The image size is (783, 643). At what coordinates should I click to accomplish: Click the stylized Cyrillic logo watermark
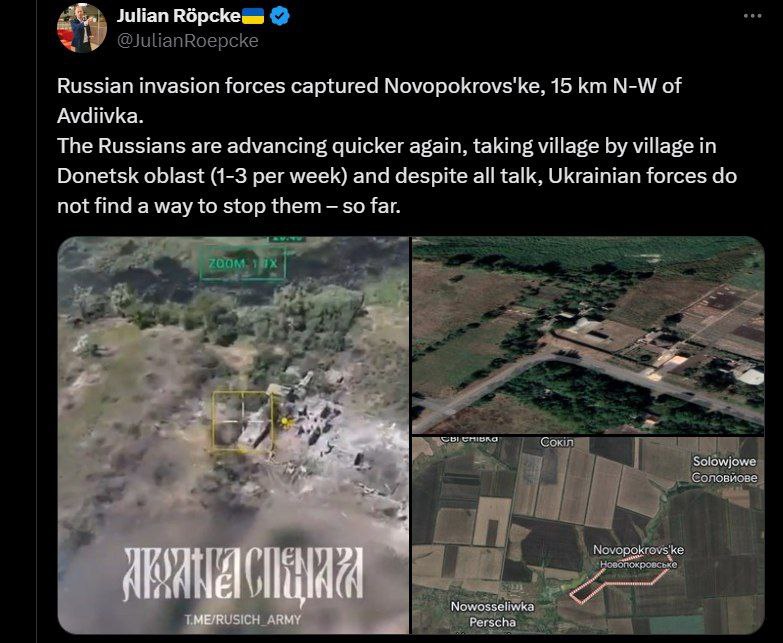point(243,574)
